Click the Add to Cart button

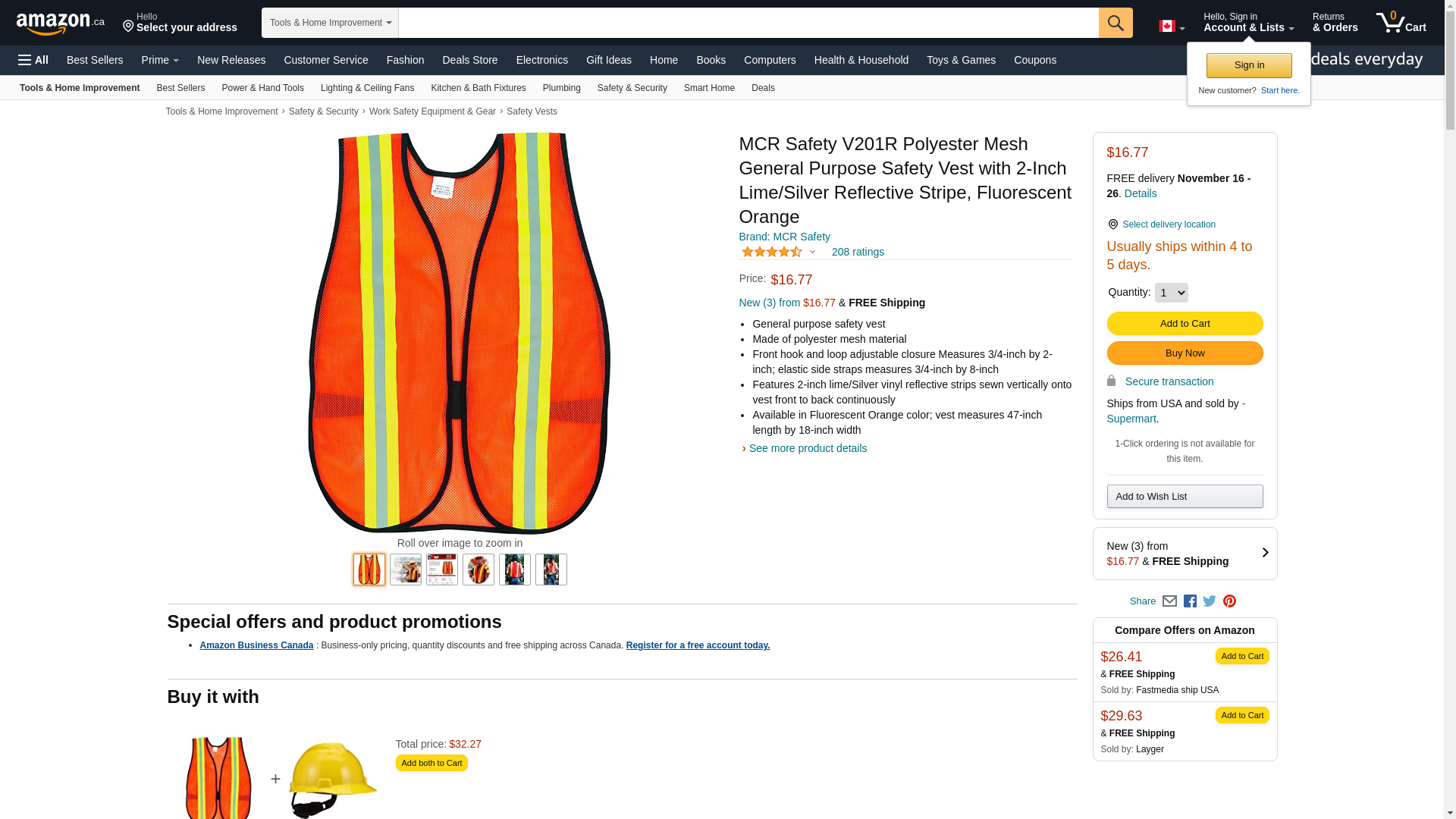(1185, 324)
